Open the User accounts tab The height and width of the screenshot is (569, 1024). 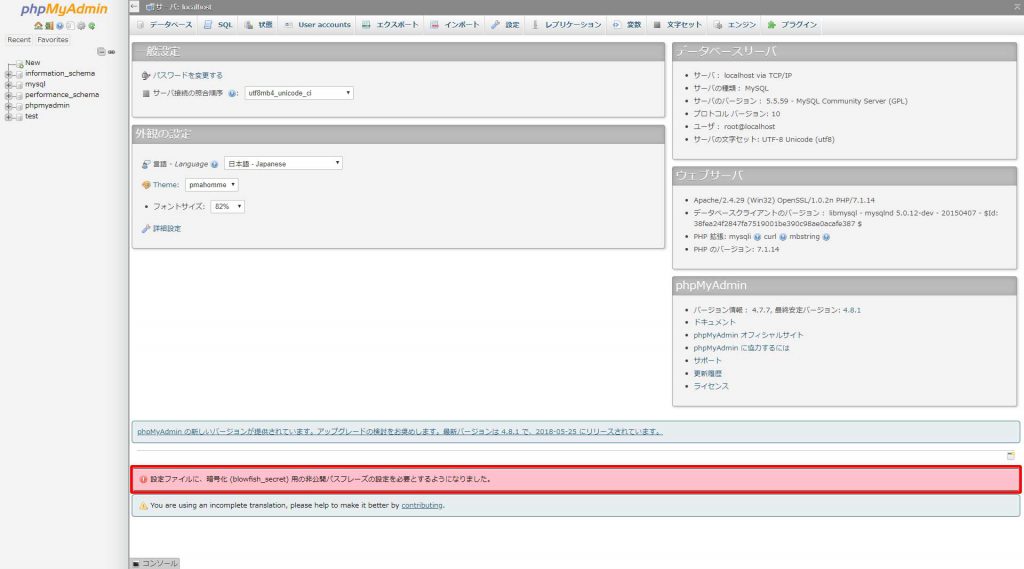click(318, 25)
